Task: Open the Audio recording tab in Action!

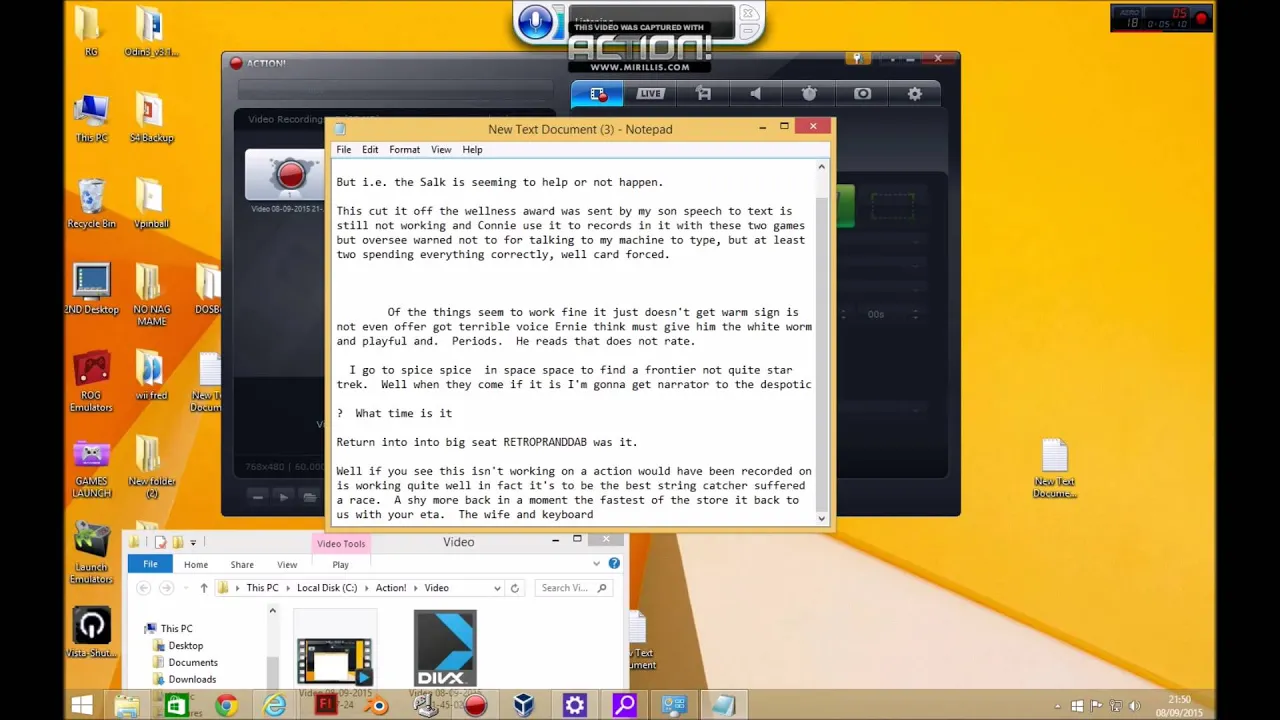Action: (x=756, y=94)
